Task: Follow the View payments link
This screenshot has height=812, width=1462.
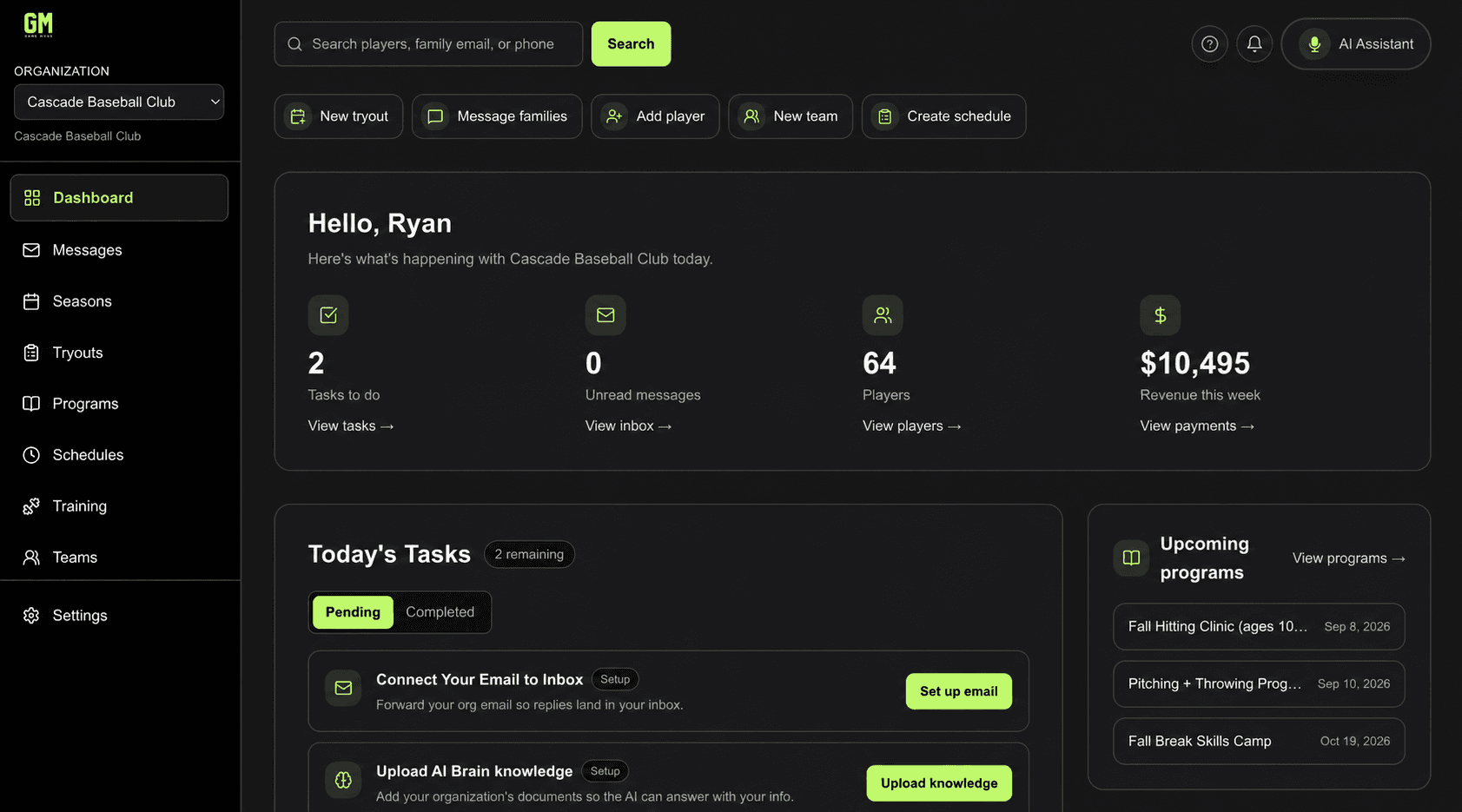Action: [1197, 426]
